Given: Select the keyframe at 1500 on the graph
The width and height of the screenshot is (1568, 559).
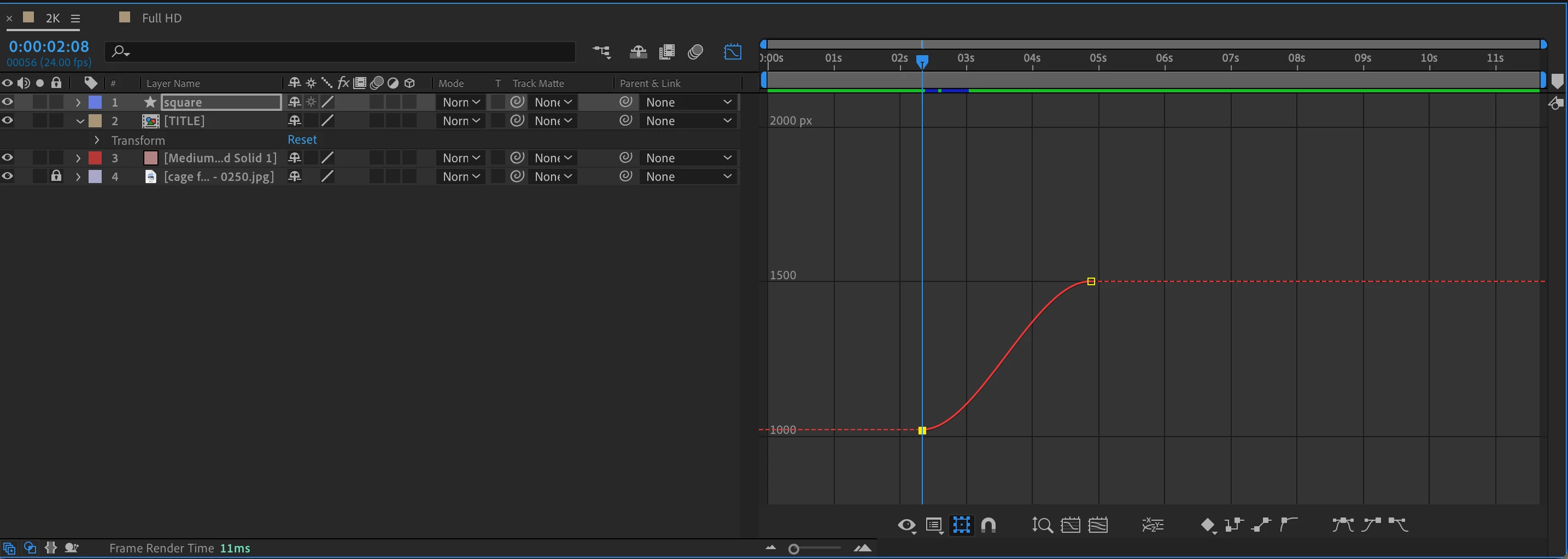Looking at the screenshot, I should click(1091, 281).
